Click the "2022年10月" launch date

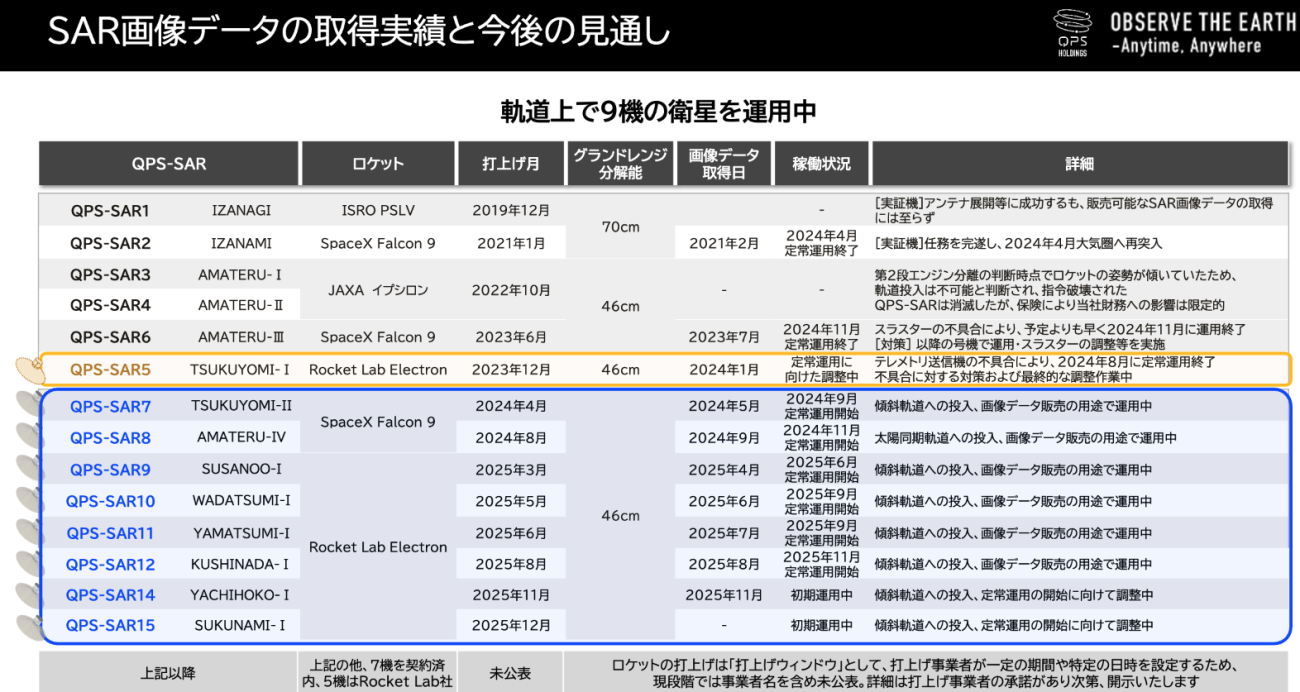tap(512, 290)
